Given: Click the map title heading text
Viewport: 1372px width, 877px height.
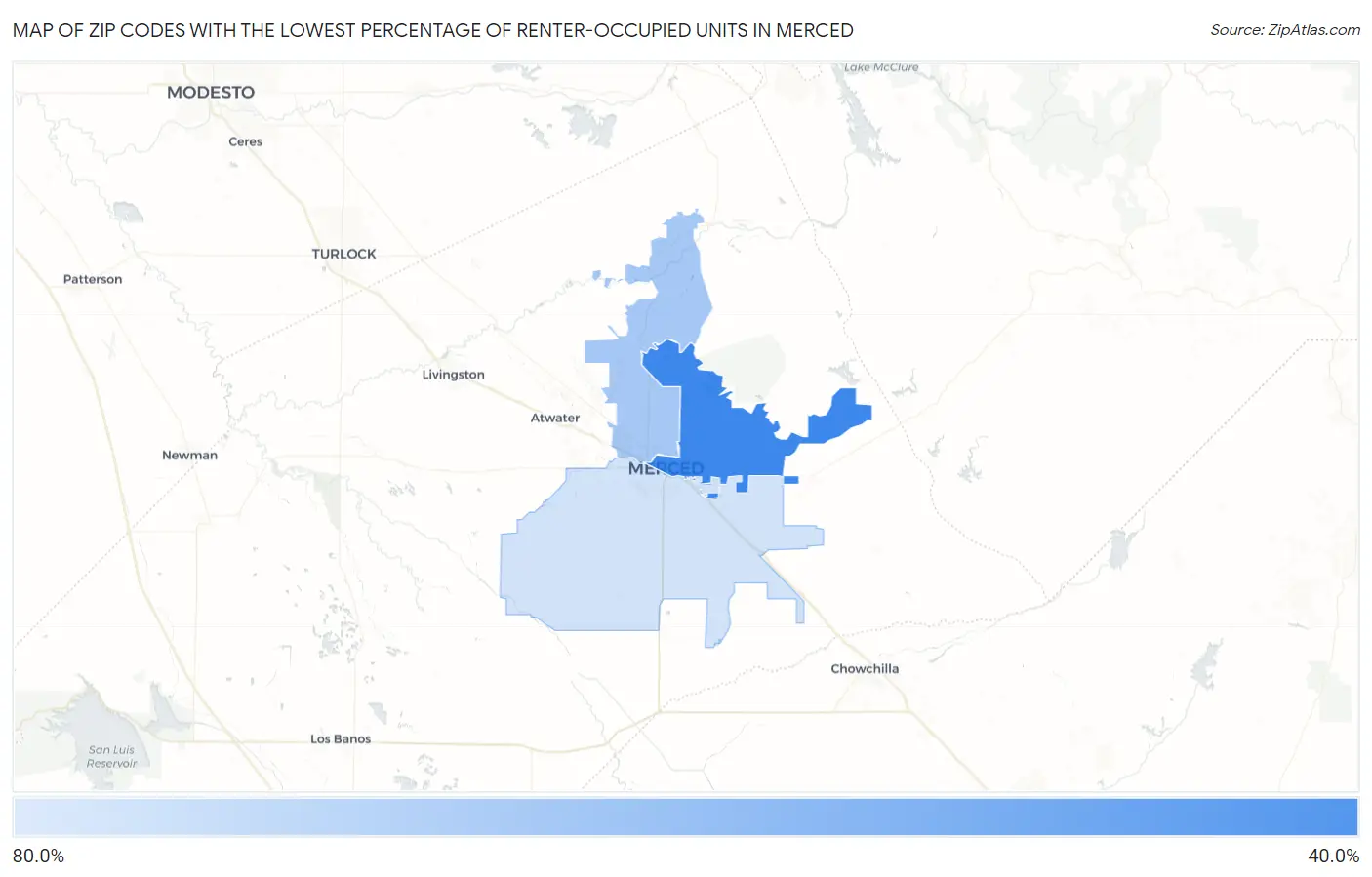Looking at the screenshot, I should [433, 30].
